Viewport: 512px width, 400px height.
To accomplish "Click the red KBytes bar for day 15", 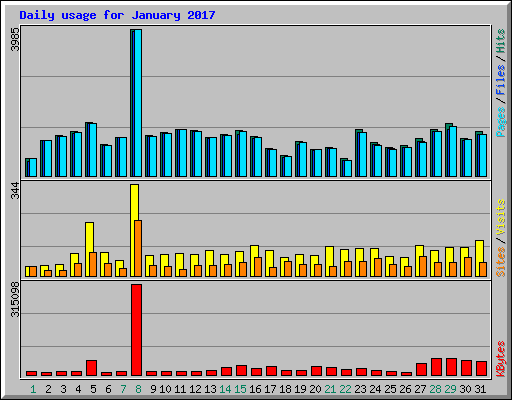I will pyautogui.click(x=241, y=371).
